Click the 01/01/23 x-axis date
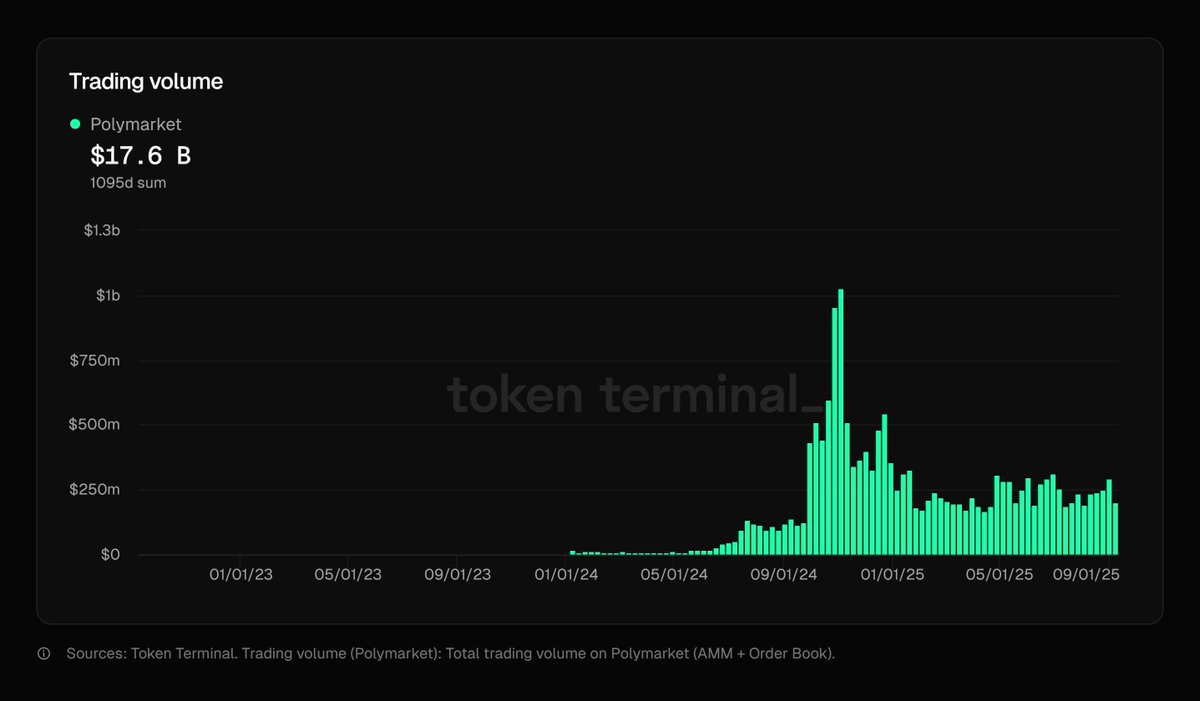Screen dimensions: 1200x701 click(240, 575)
